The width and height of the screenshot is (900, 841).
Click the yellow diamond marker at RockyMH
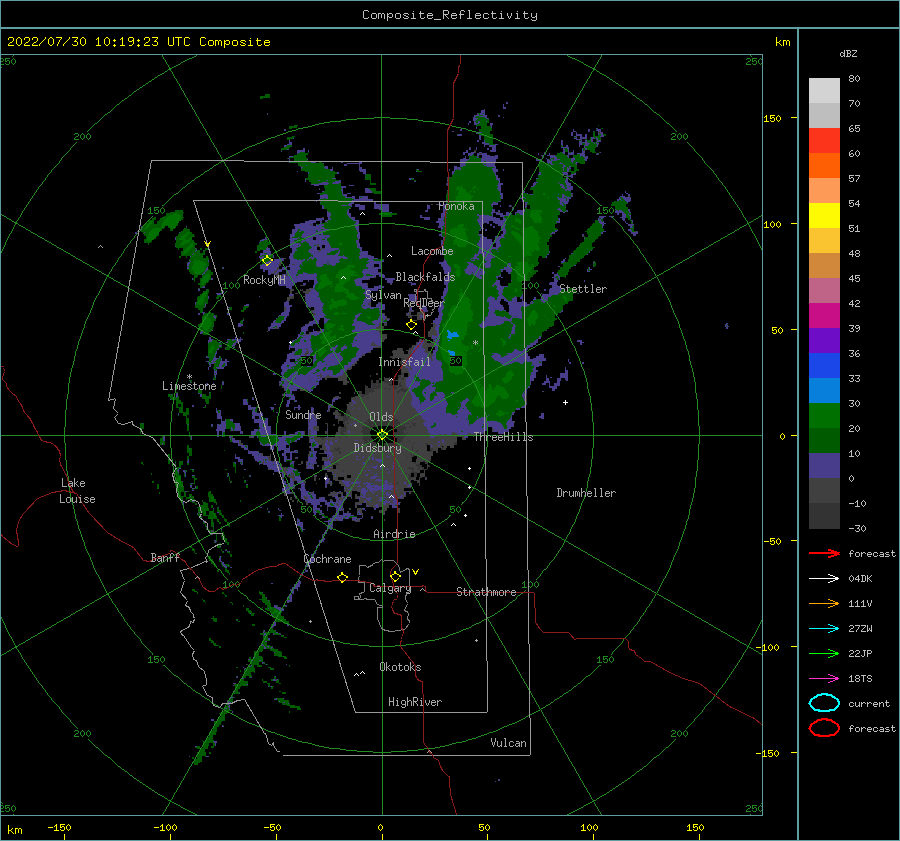click(267, 261)
